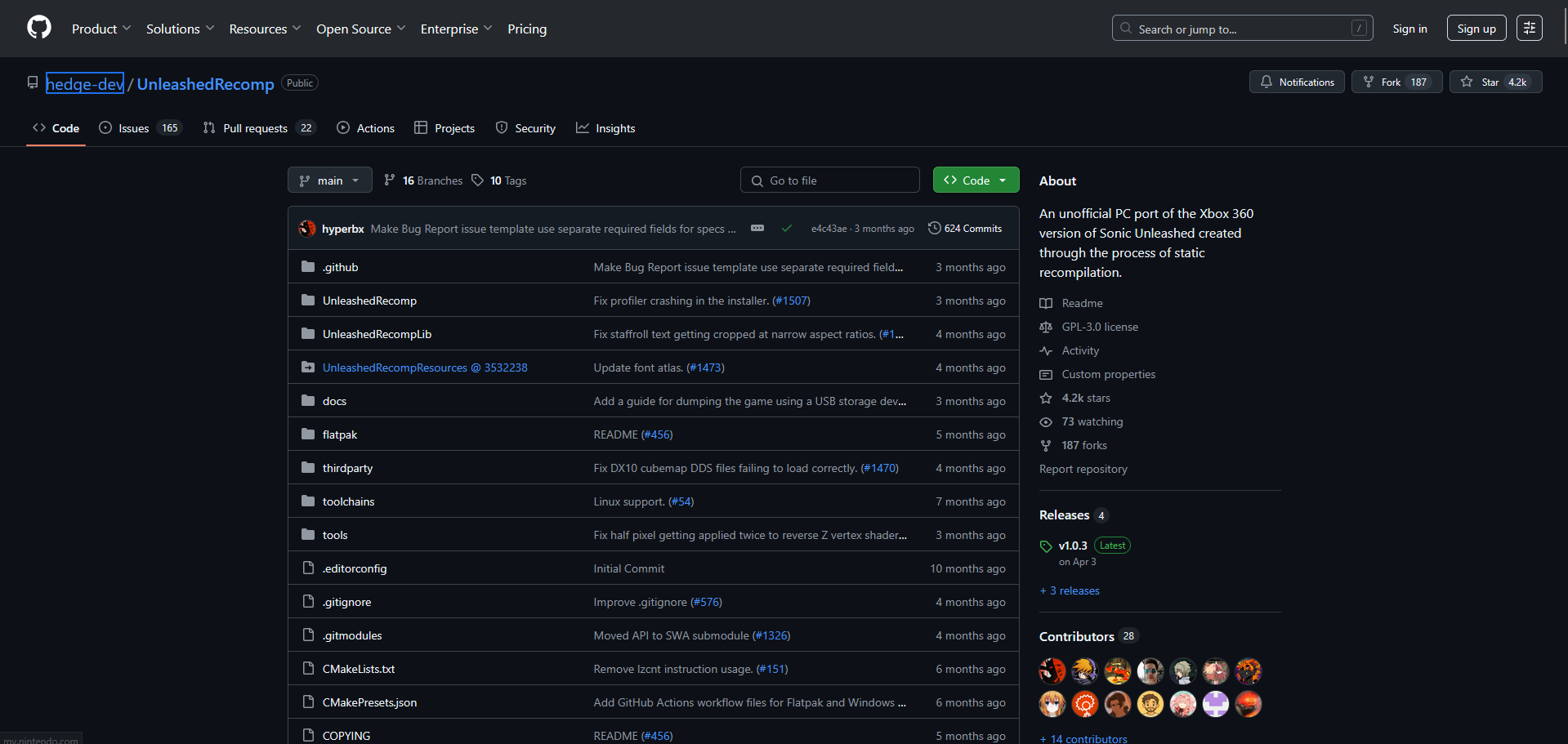Click the magnifier icon in the search bar

[1126, 28]
